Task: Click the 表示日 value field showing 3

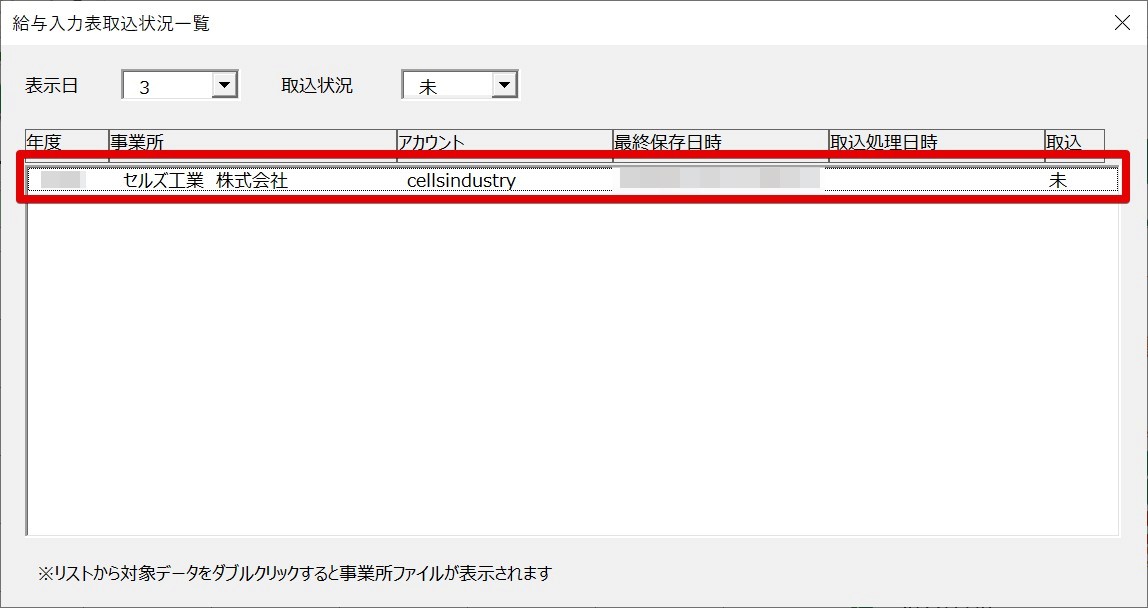Action: pyautogui.click(x=168, y=85)
